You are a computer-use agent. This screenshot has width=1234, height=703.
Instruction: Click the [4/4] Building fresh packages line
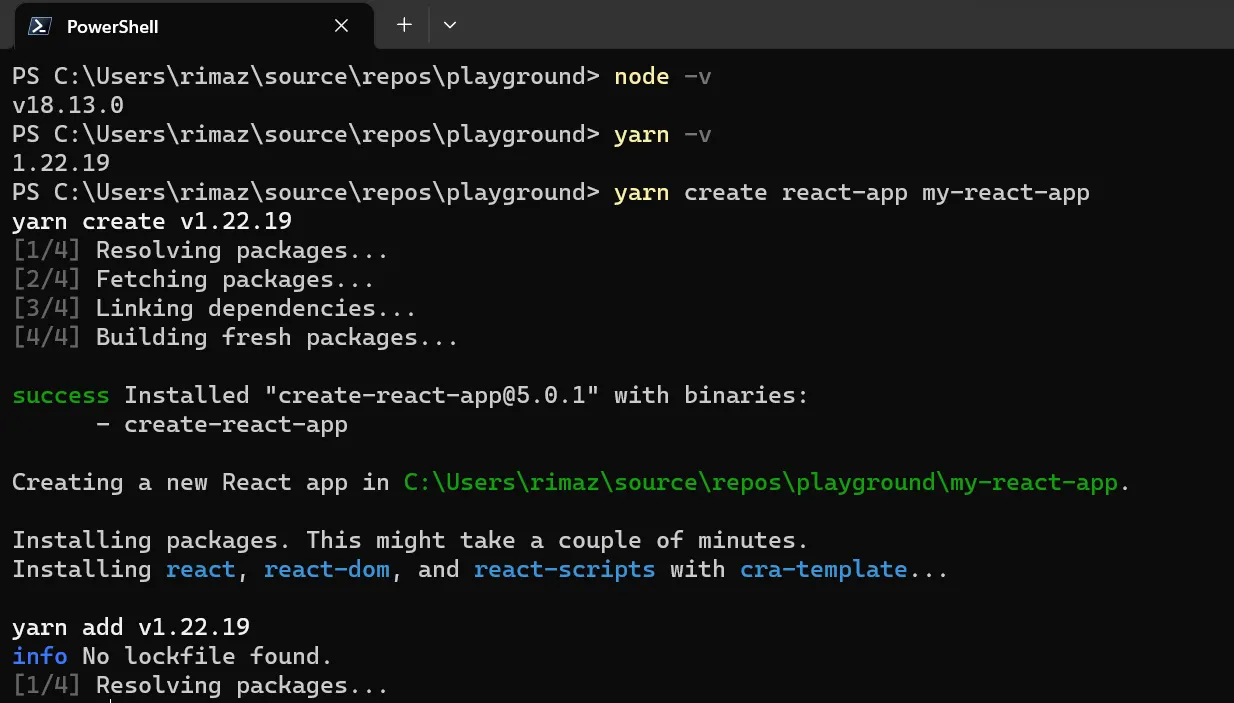pos(235,337)
